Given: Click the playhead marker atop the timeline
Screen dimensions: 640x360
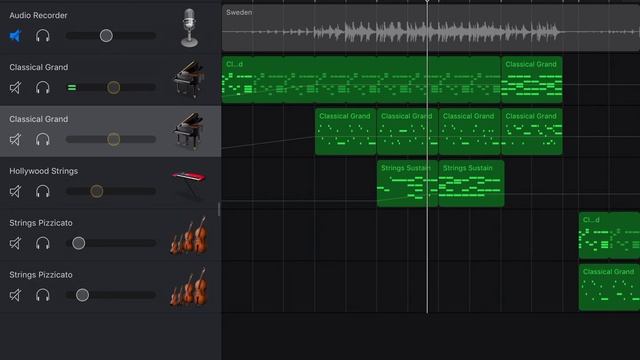Looking at the screenshot, I should coord(427,2).
